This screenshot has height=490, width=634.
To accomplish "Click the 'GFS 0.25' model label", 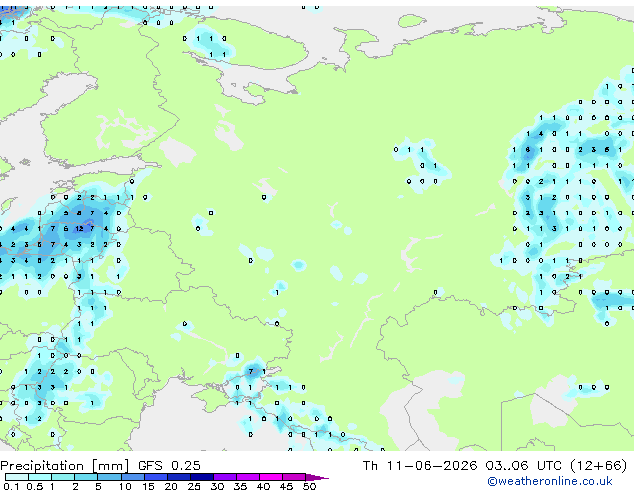I will 169,465.
